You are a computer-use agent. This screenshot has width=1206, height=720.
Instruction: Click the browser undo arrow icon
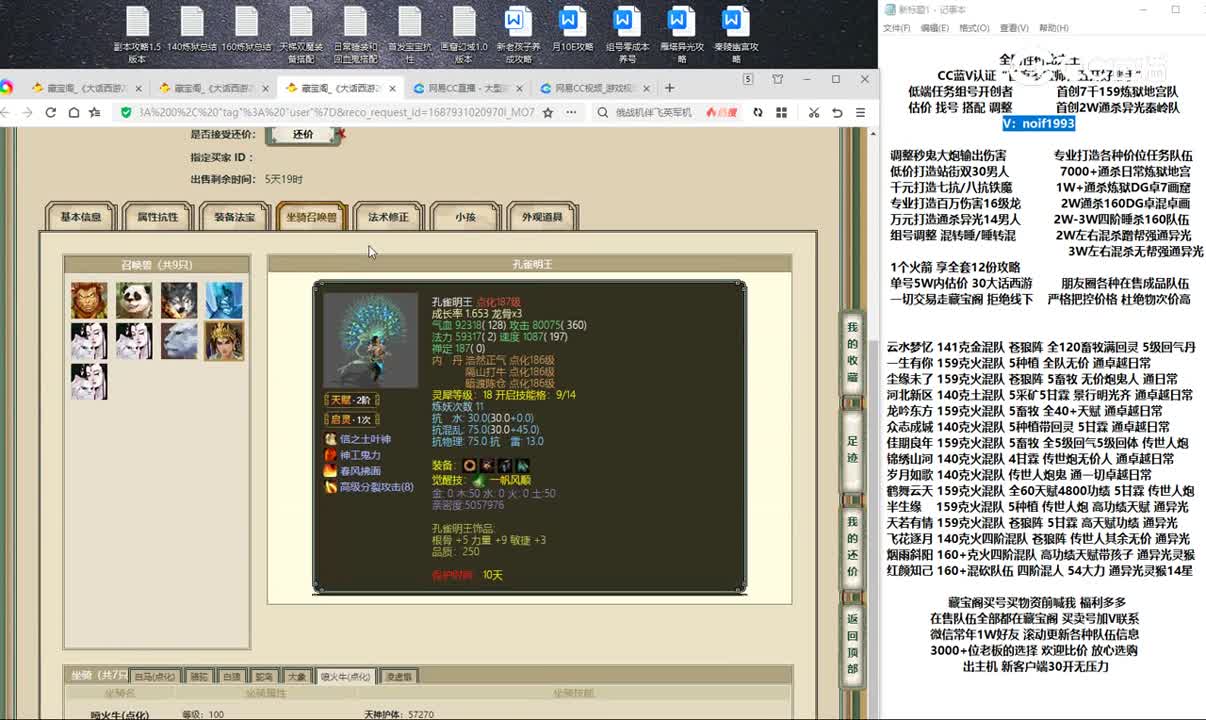pos(837,113)
